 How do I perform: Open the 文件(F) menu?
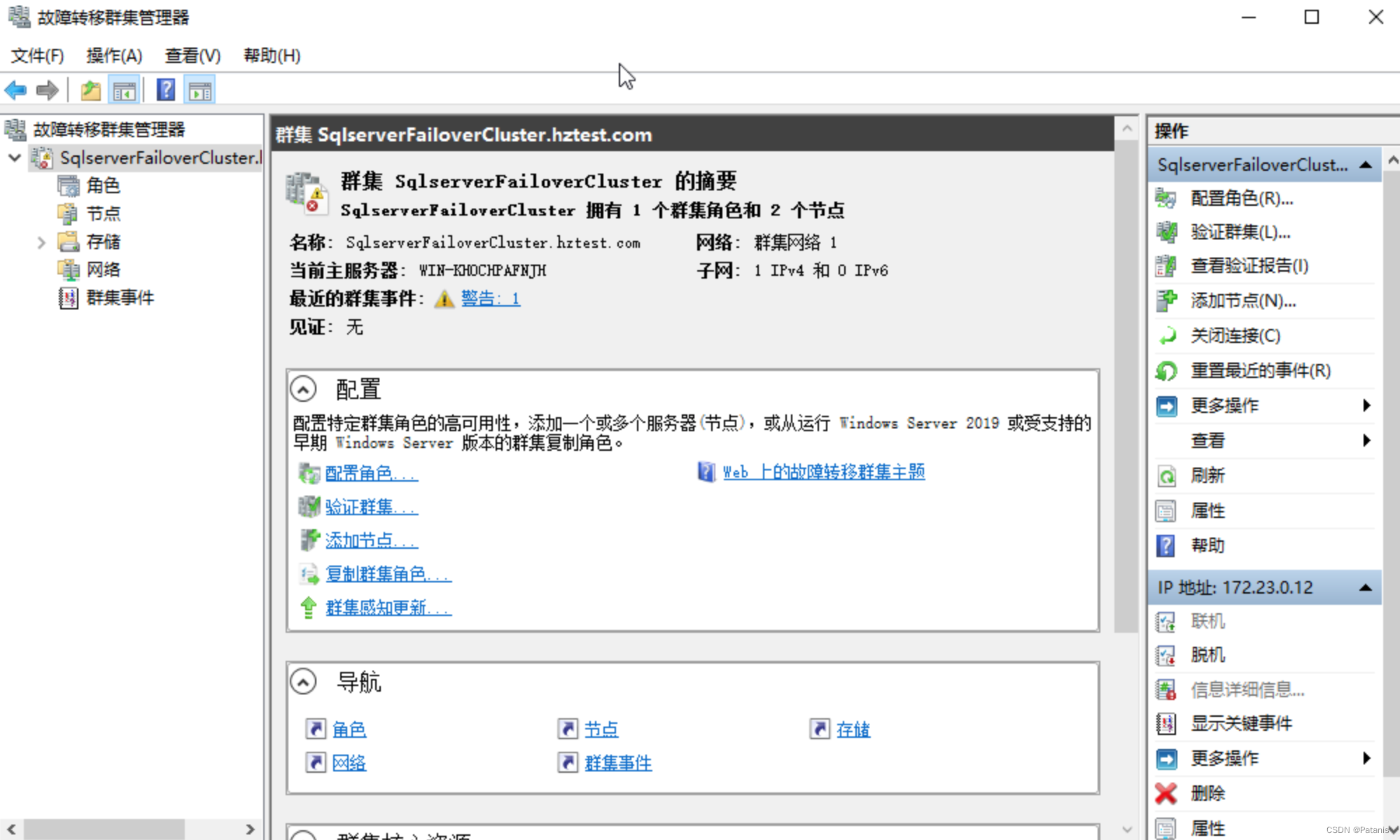37,55
